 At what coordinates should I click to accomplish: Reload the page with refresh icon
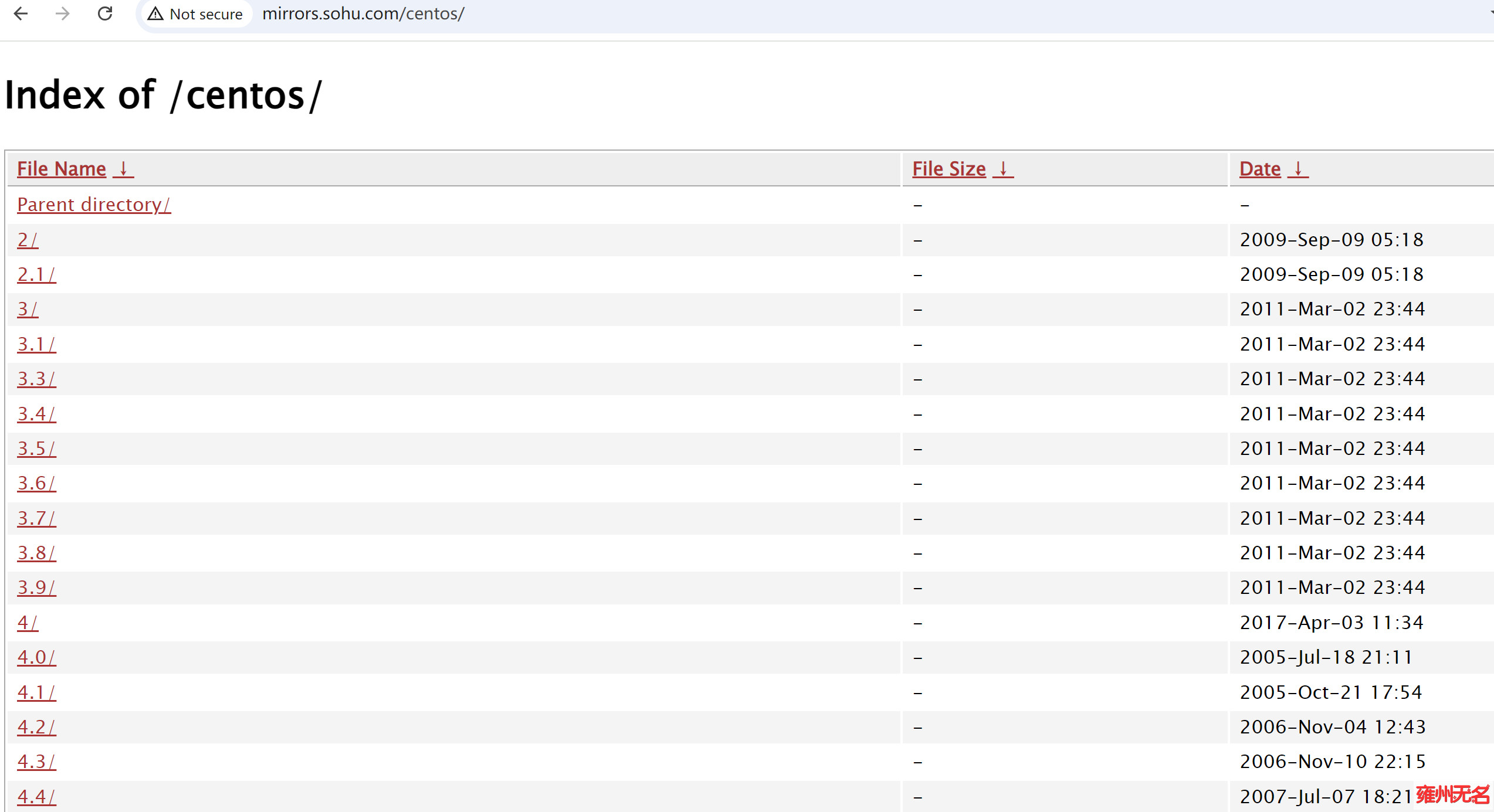coord(105,13)
